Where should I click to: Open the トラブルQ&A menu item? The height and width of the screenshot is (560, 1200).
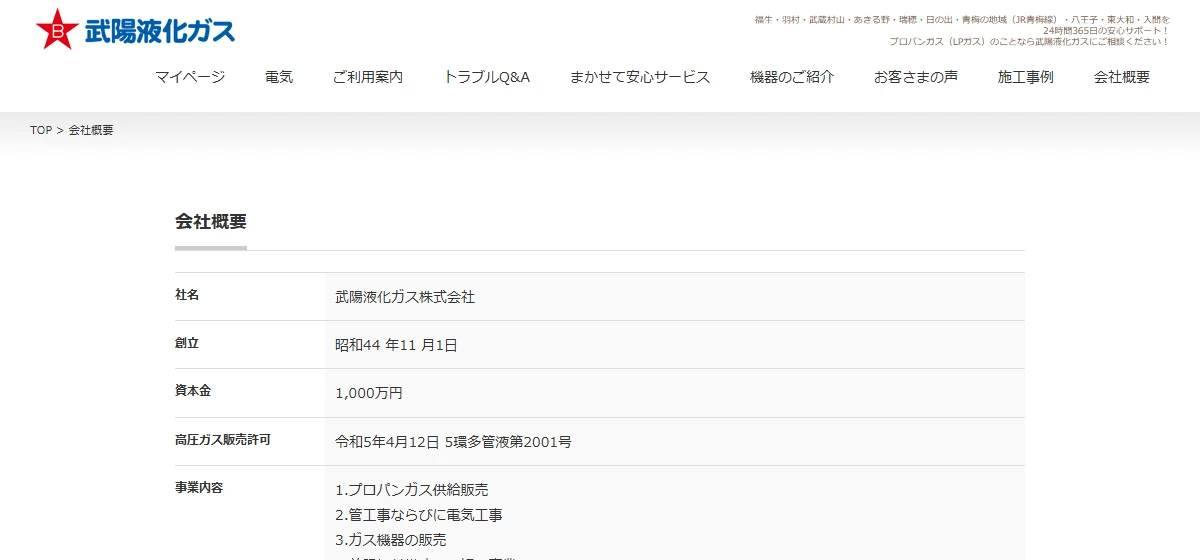pyautogui.click(x=486, y=77)
